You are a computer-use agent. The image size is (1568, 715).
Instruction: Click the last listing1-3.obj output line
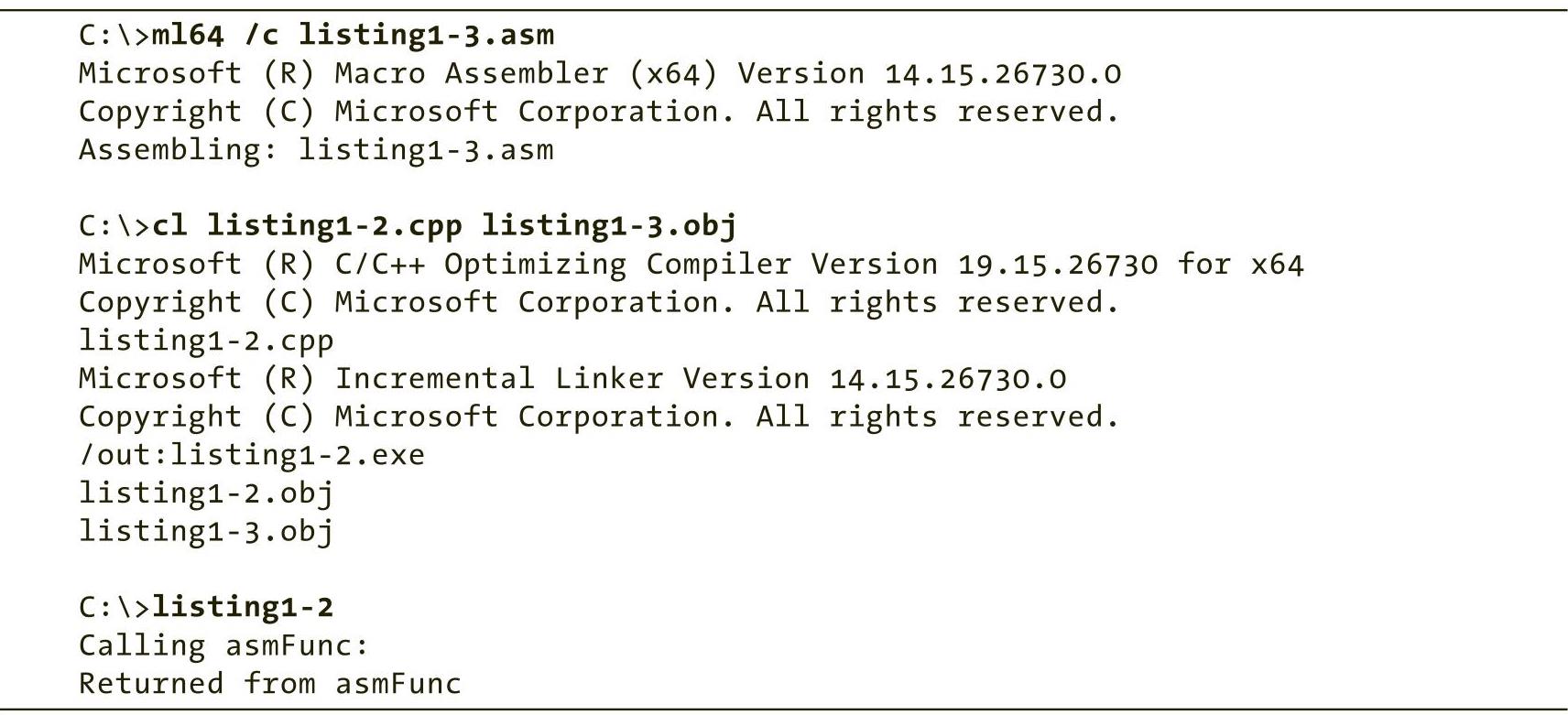206,531
